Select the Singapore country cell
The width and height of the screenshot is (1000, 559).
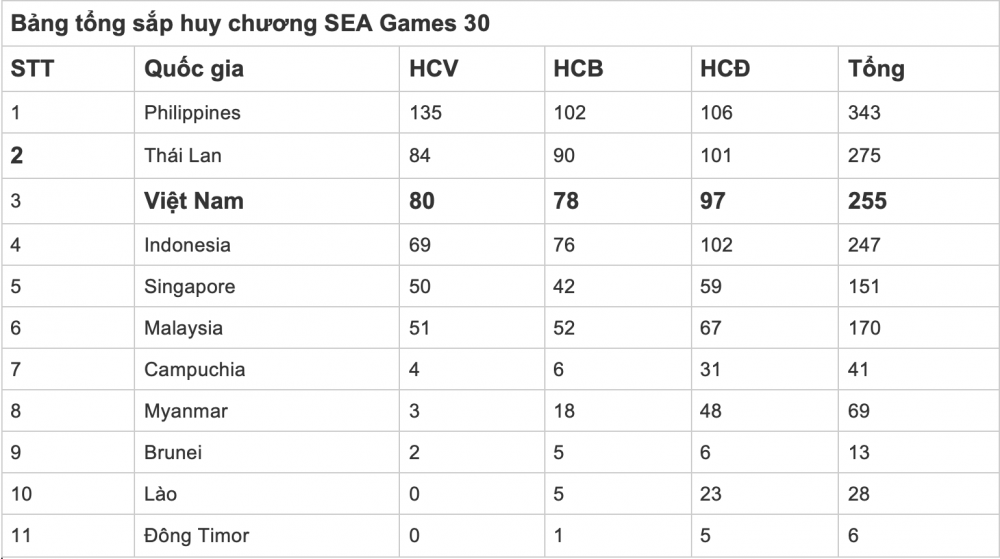190,286
